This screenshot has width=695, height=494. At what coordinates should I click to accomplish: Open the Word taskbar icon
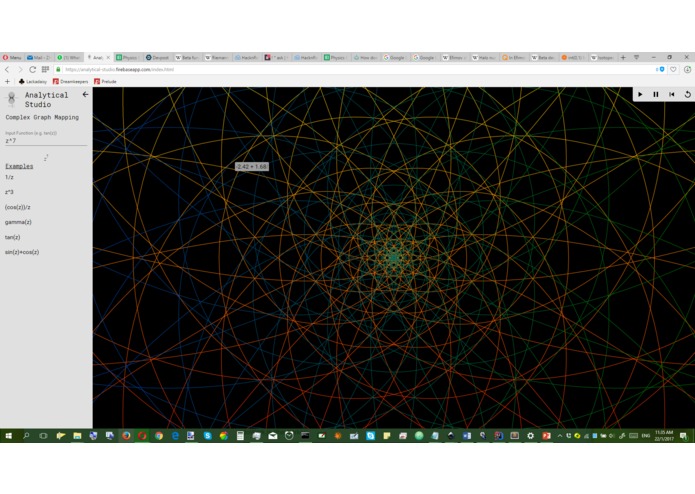(x=467, y=436)
